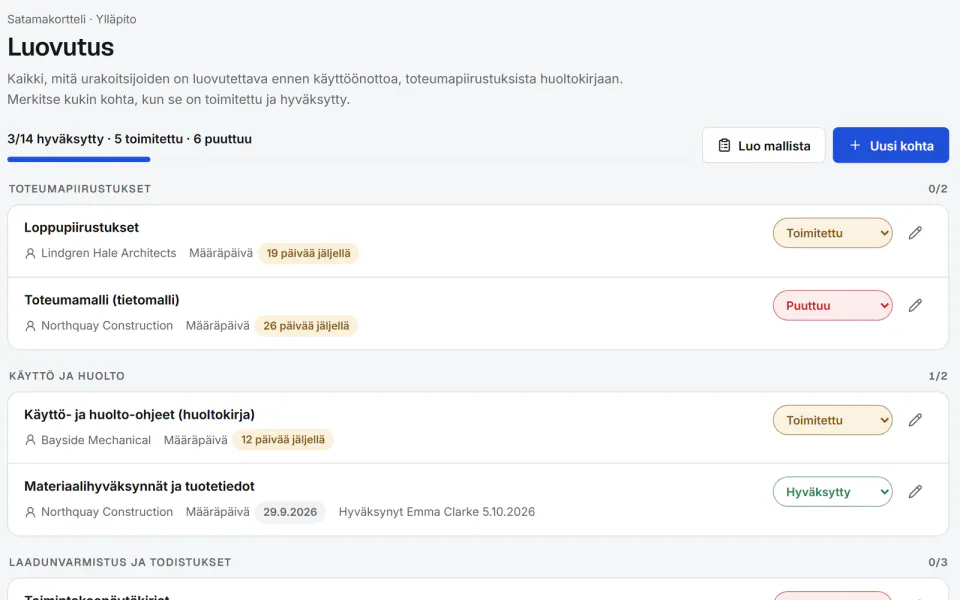Select Käyttö- ja huolto-ohjeet (huoltokirja) title
The width and height of the screenshot is (960, 600).
(140, 414)
